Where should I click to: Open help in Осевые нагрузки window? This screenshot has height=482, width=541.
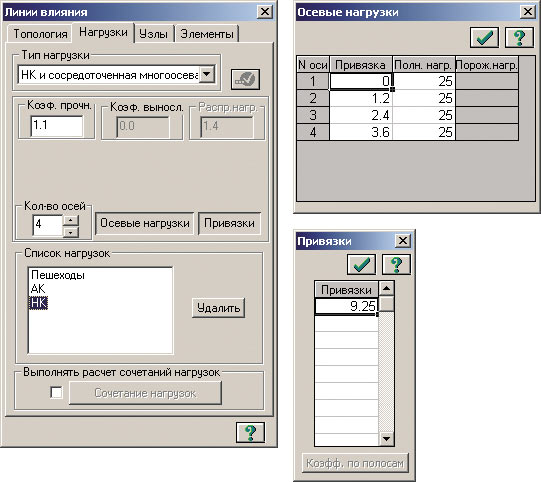(x=519, y=37)
